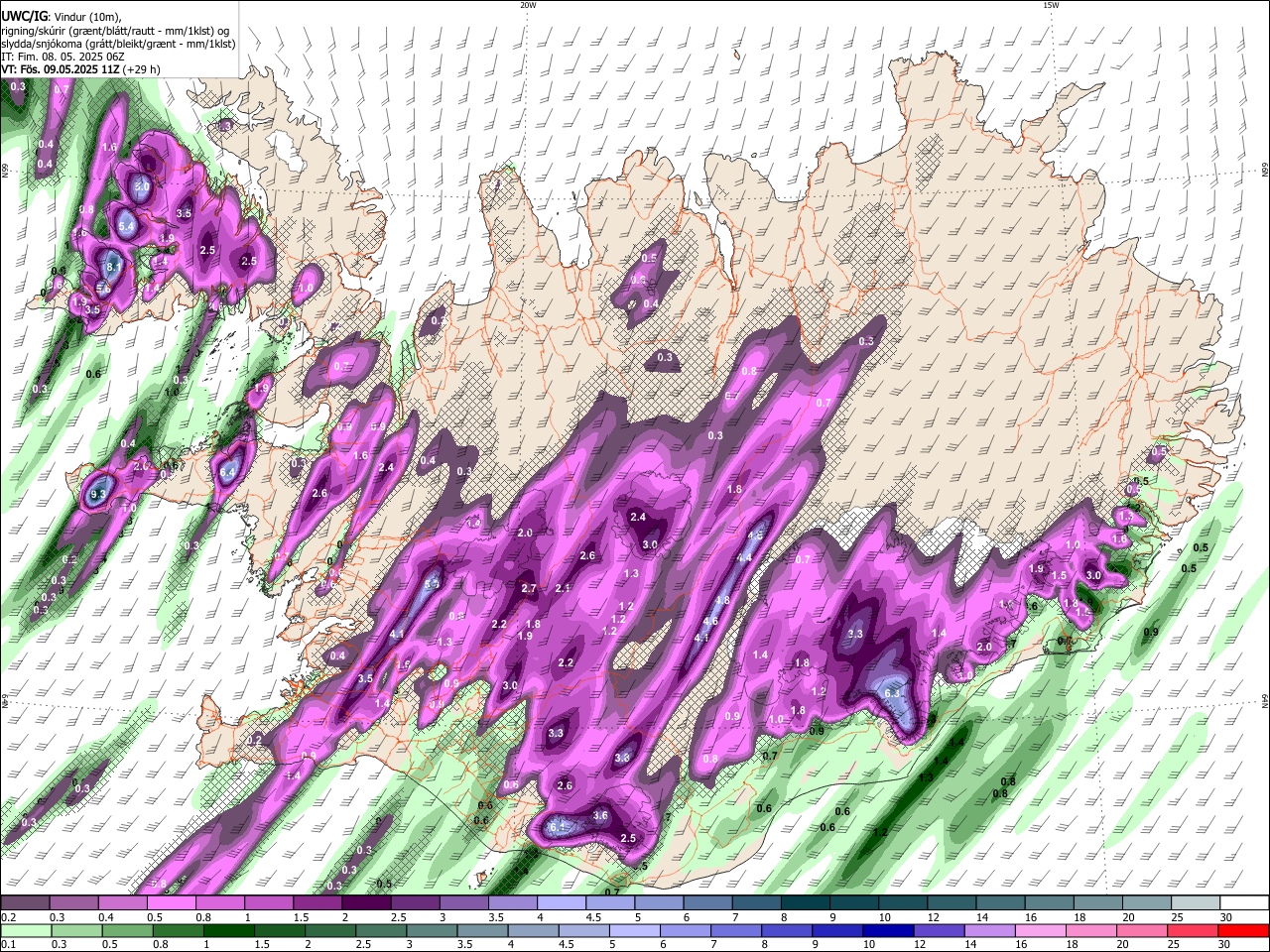Click the 6.3 value near the southeast coast

[x=892, y=692]
